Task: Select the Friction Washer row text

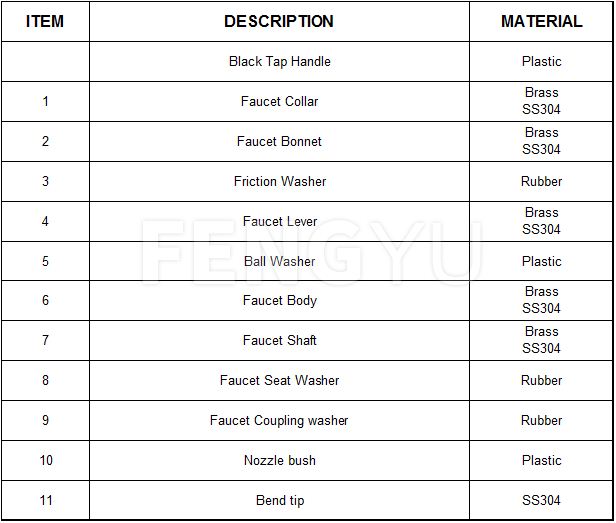Action: tap(280, 181)
